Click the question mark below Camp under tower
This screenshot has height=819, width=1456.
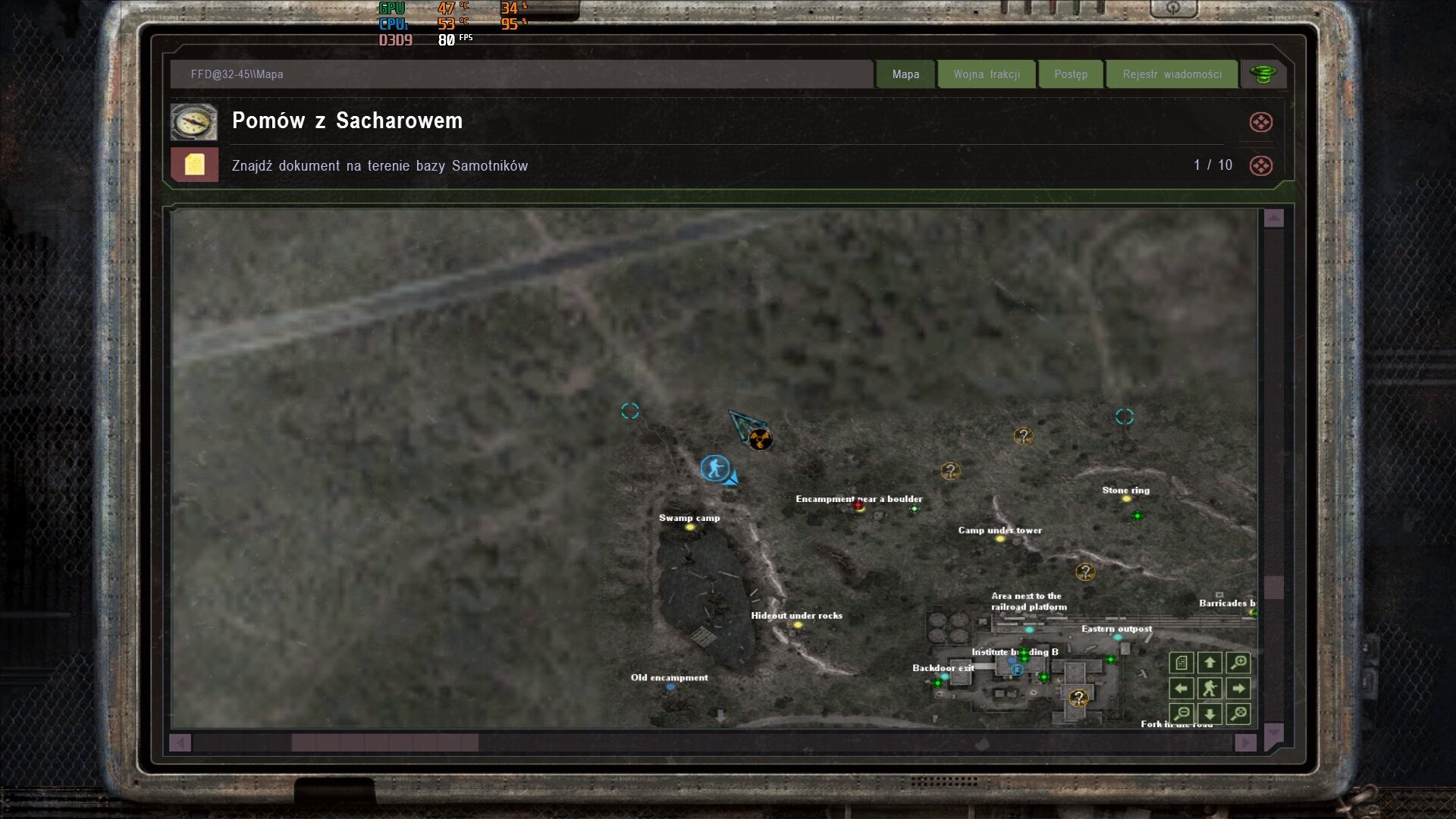click(1085, 572)
